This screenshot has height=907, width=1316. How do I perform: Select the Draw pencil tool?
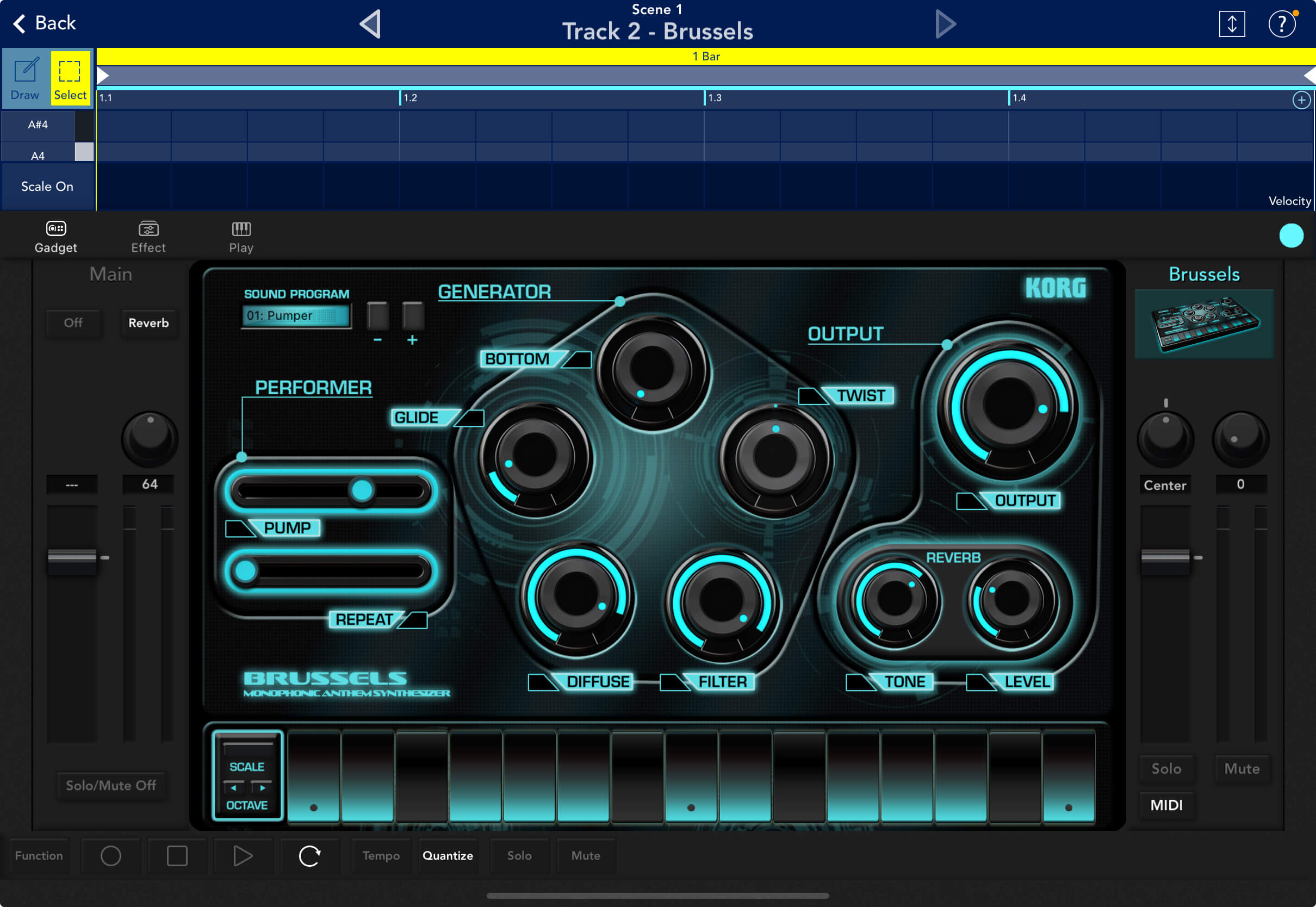26,78
